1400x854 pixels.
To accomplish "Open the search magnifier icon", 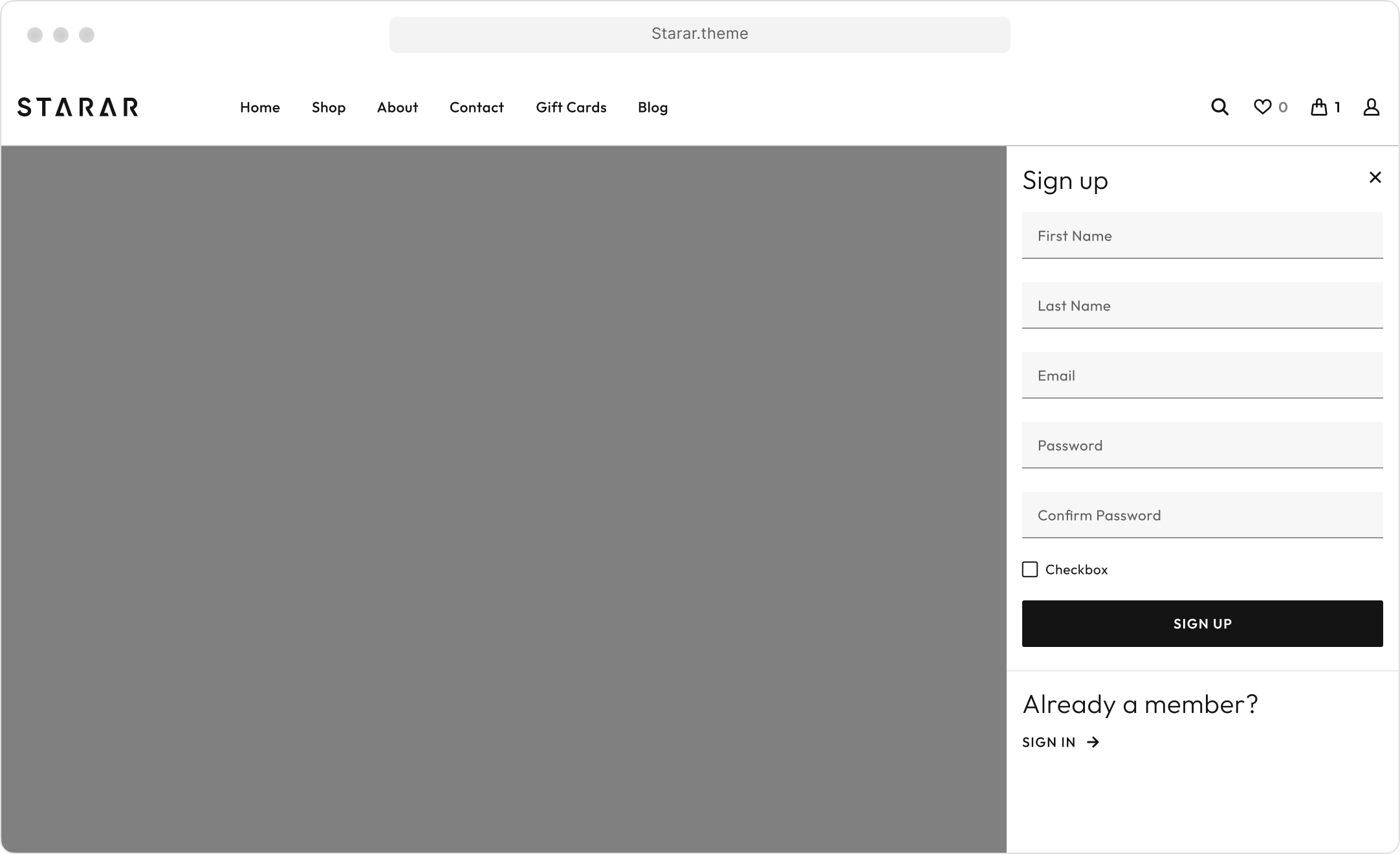I will point(1220,107).
